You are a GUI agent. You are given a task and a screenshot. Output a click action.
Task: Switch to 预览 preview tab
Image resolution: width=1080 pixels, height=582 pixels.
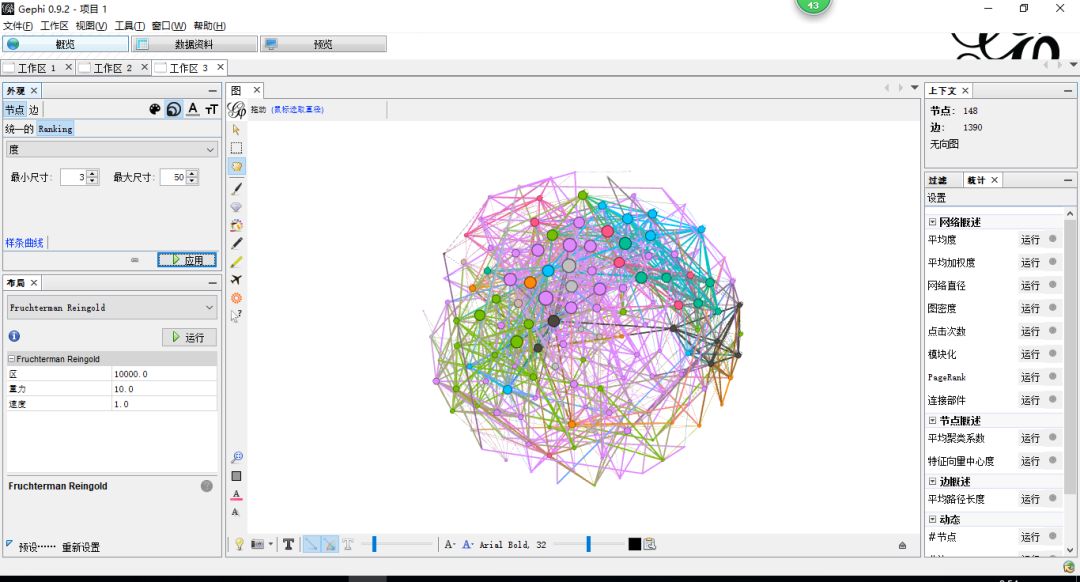click(x=323, y=44)
